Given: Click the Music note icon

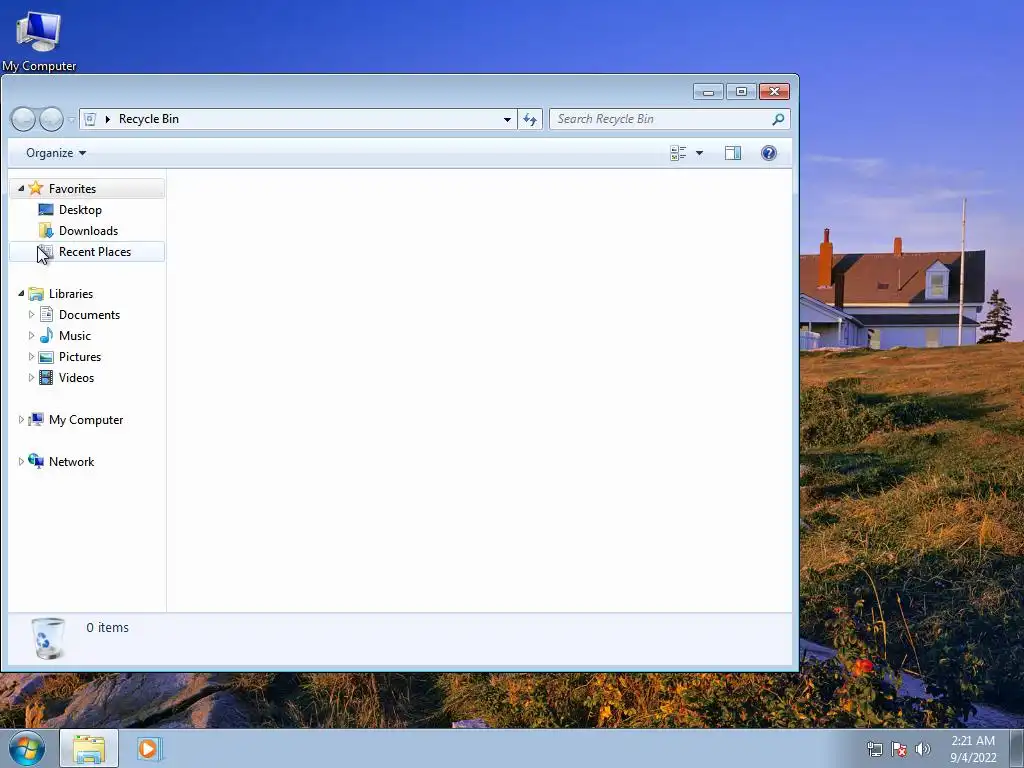Looking at the screenshot, I should [46, 336].
